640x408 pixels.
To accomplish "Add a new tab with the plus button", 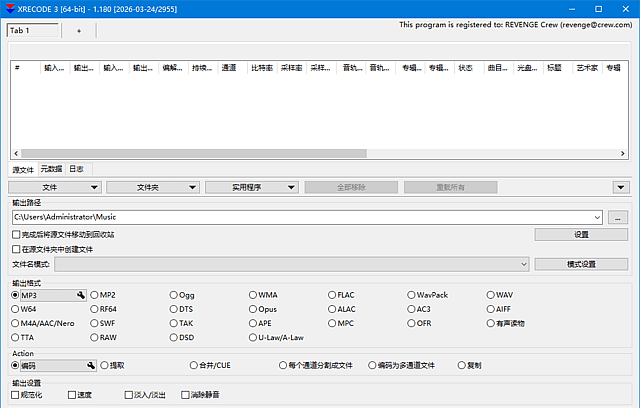I will tap(79, 31).
